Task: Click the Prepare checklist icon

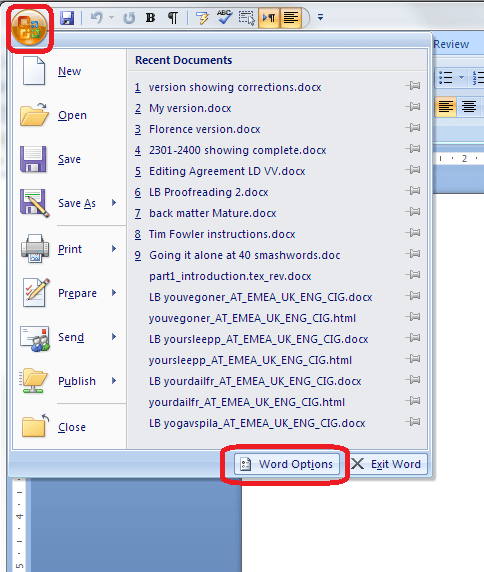Action: pyautogui.click(x=36, y=293)
